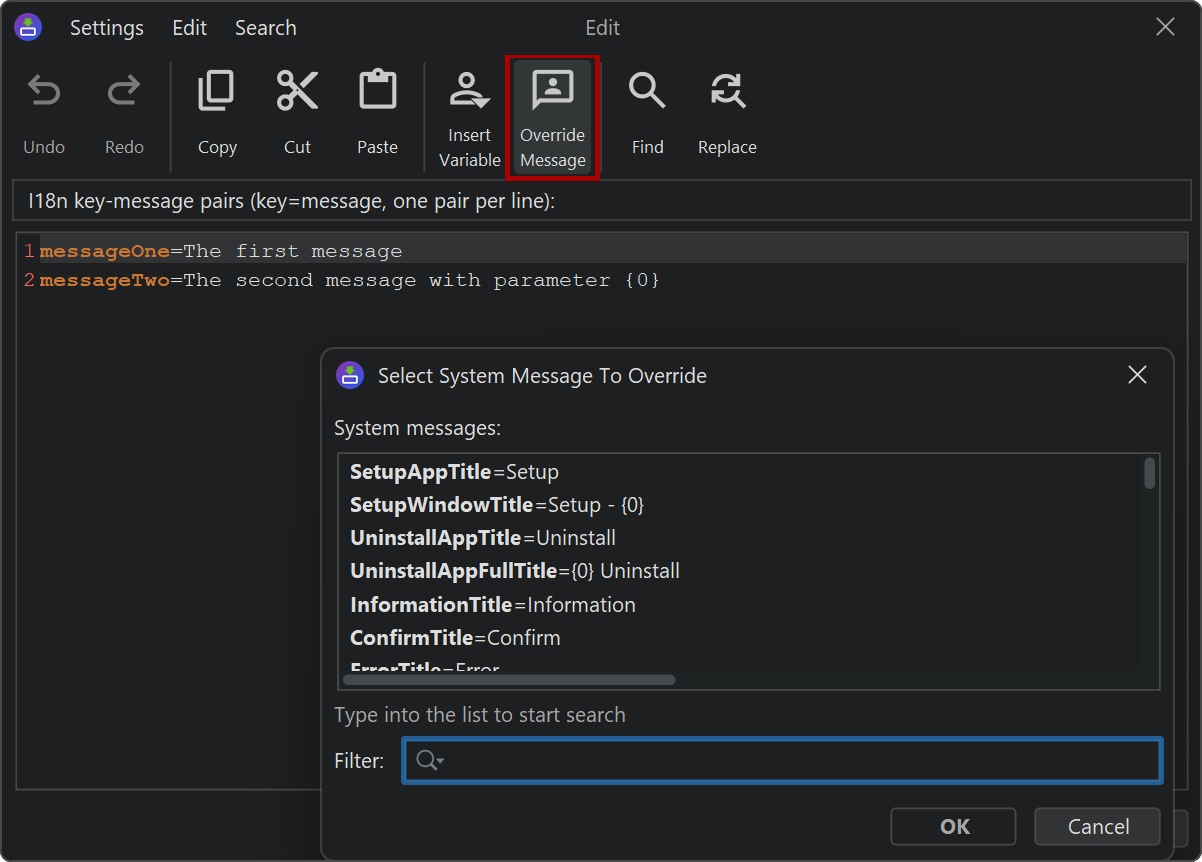The width and height of the screenshot is (1202, 862).
Task: Open the Settings menu
Action: pyautogui.click(x=107, y=28)
